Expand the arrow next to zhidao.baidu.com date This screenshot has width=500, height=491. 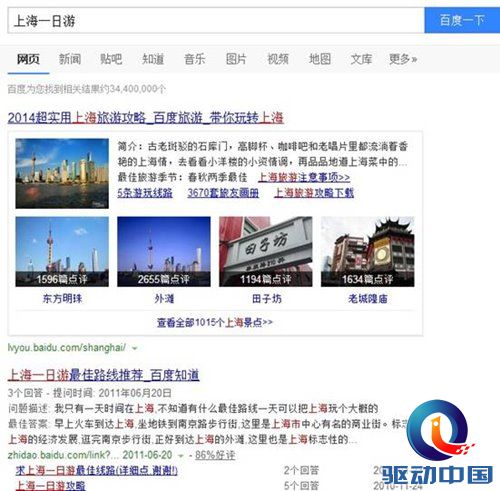pyautogui.click(x=181, y=456)
